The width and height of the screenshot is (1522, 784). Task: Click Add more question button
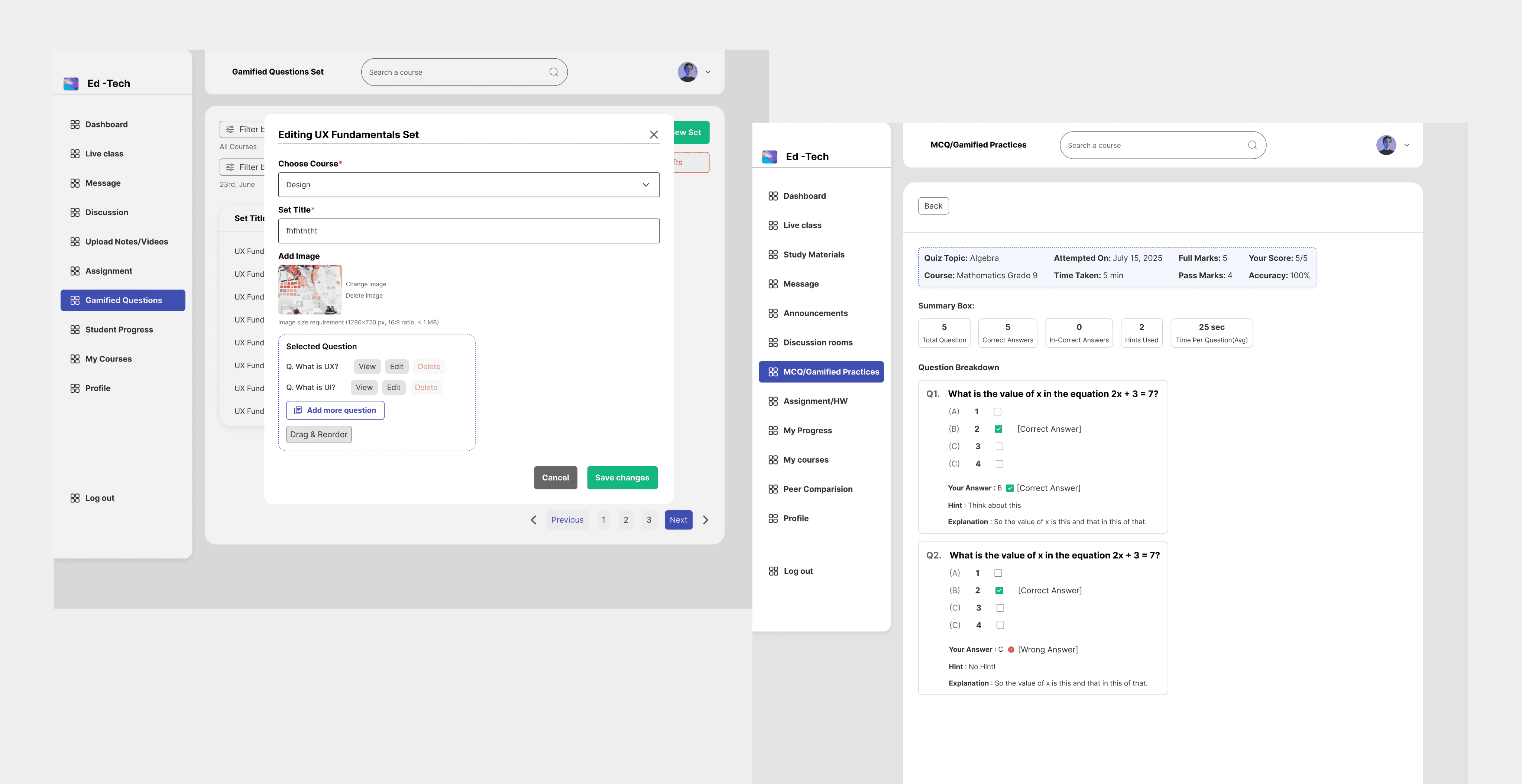pyautogui.click(x=335, y=410)
